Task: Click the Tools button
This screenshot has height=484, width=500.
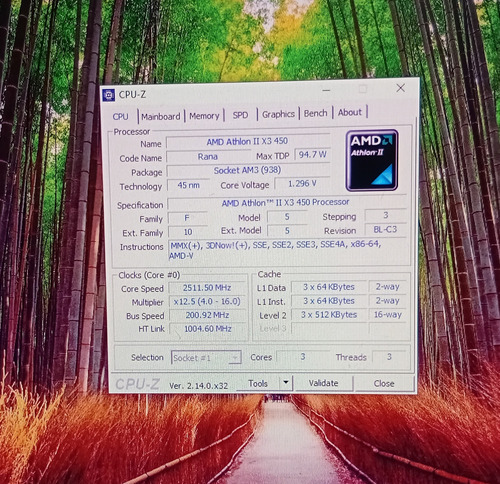Action: 258,384
